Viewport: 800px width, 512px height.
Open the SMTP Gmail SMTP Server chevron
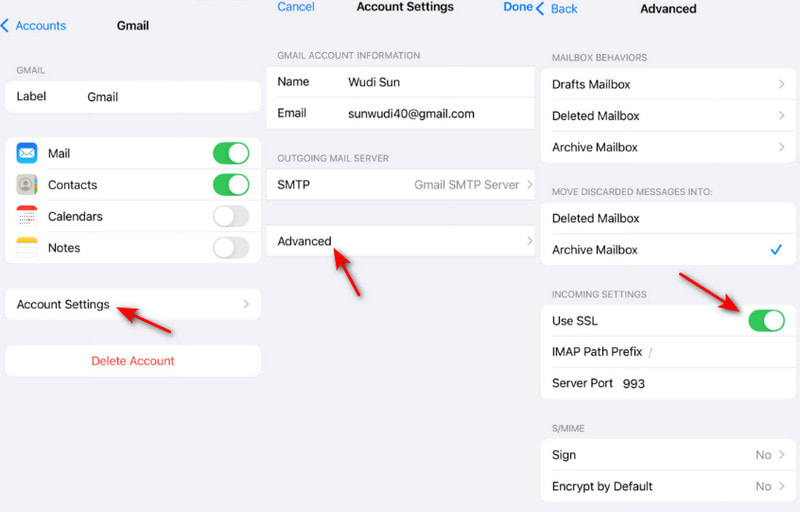coord(530,185)
